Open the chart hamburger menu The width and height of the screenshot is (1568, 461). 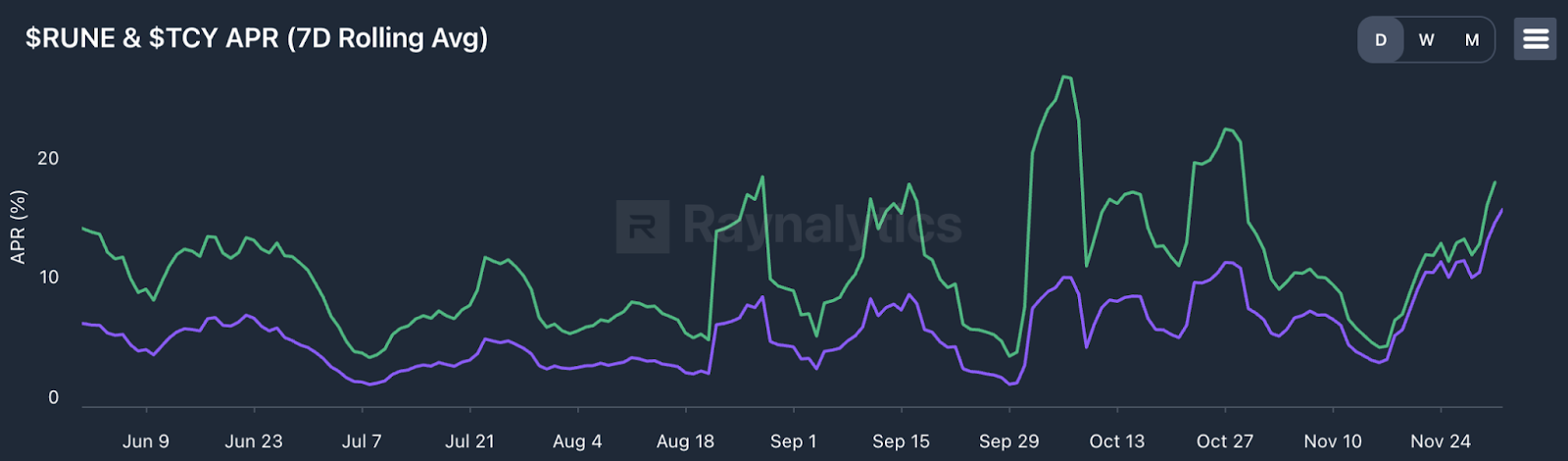[x=1535, y=39]
